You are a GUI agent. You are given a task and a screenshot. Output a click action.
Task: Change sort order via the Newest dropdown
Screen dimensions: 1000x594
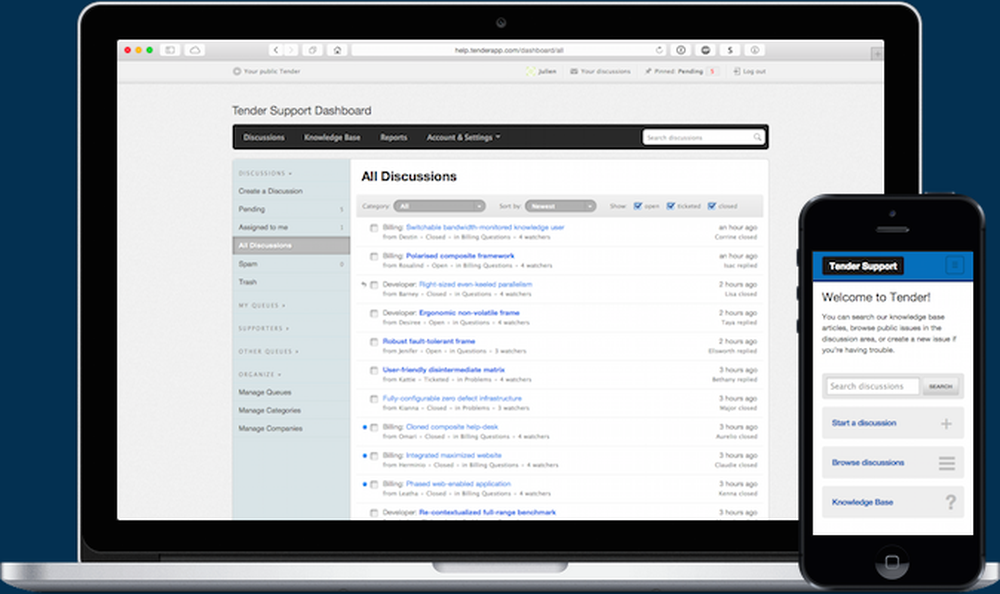coord(560,205)
